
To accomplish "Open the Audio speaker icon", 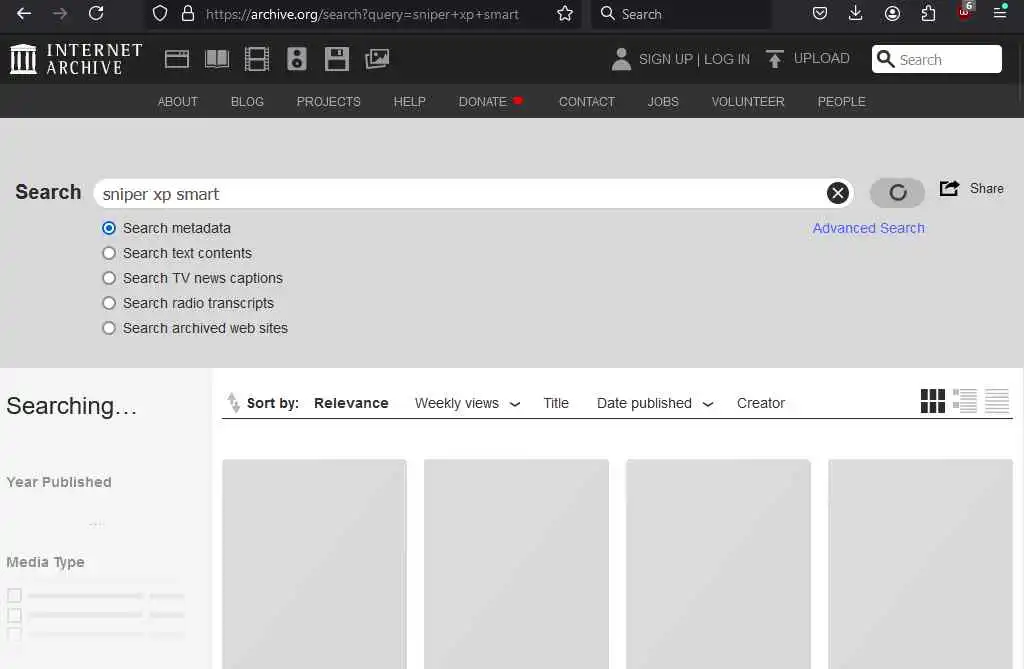I will tap(296, 59).
